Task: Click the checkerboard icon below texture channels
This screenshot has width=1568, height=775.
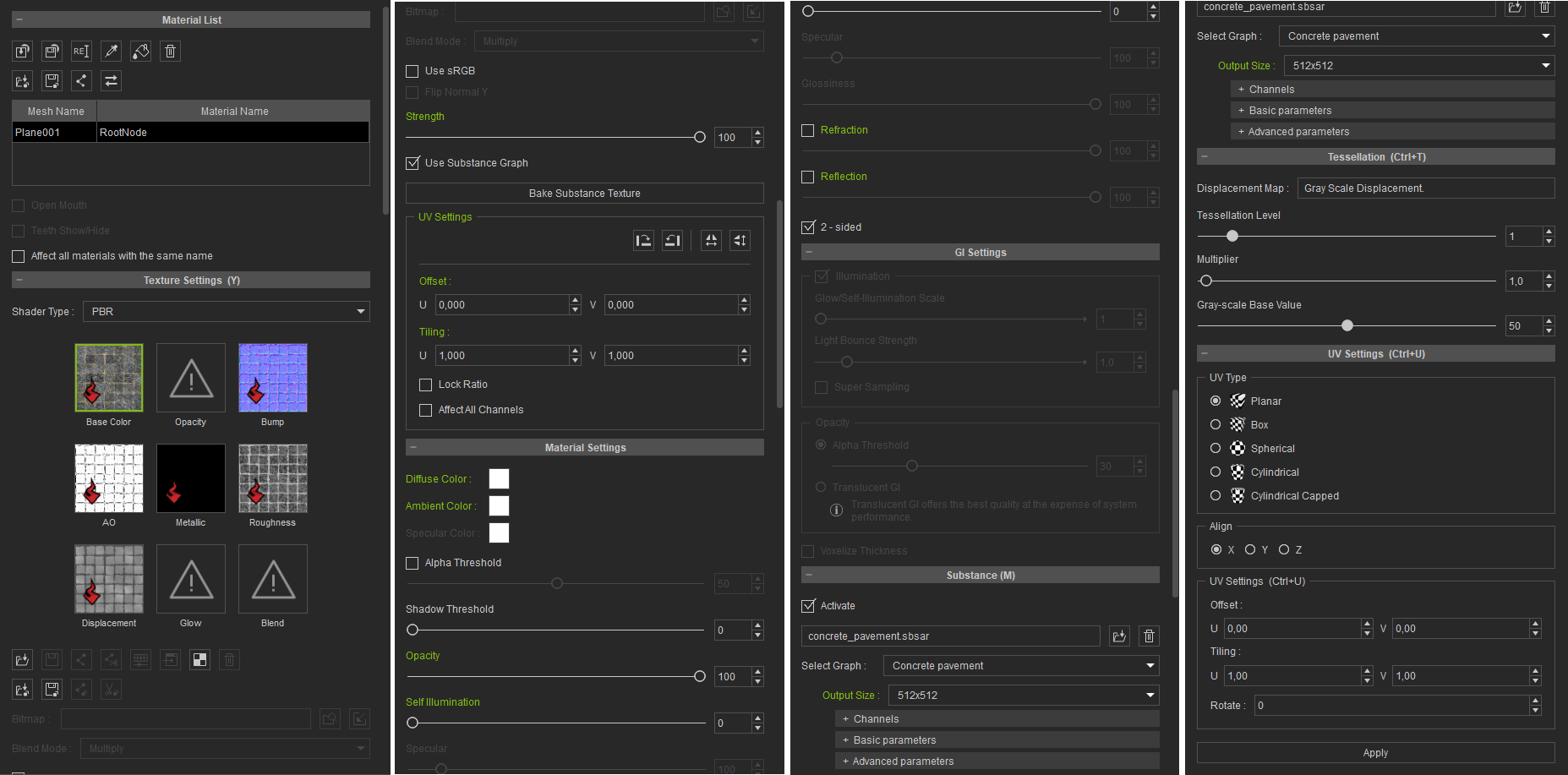Action: (199, 659)
